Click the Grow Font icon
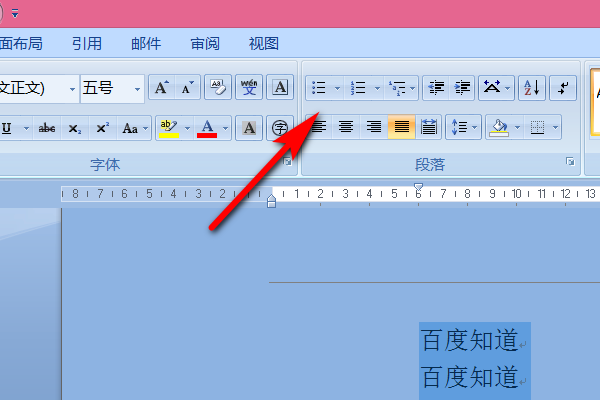 click(162, 88)
